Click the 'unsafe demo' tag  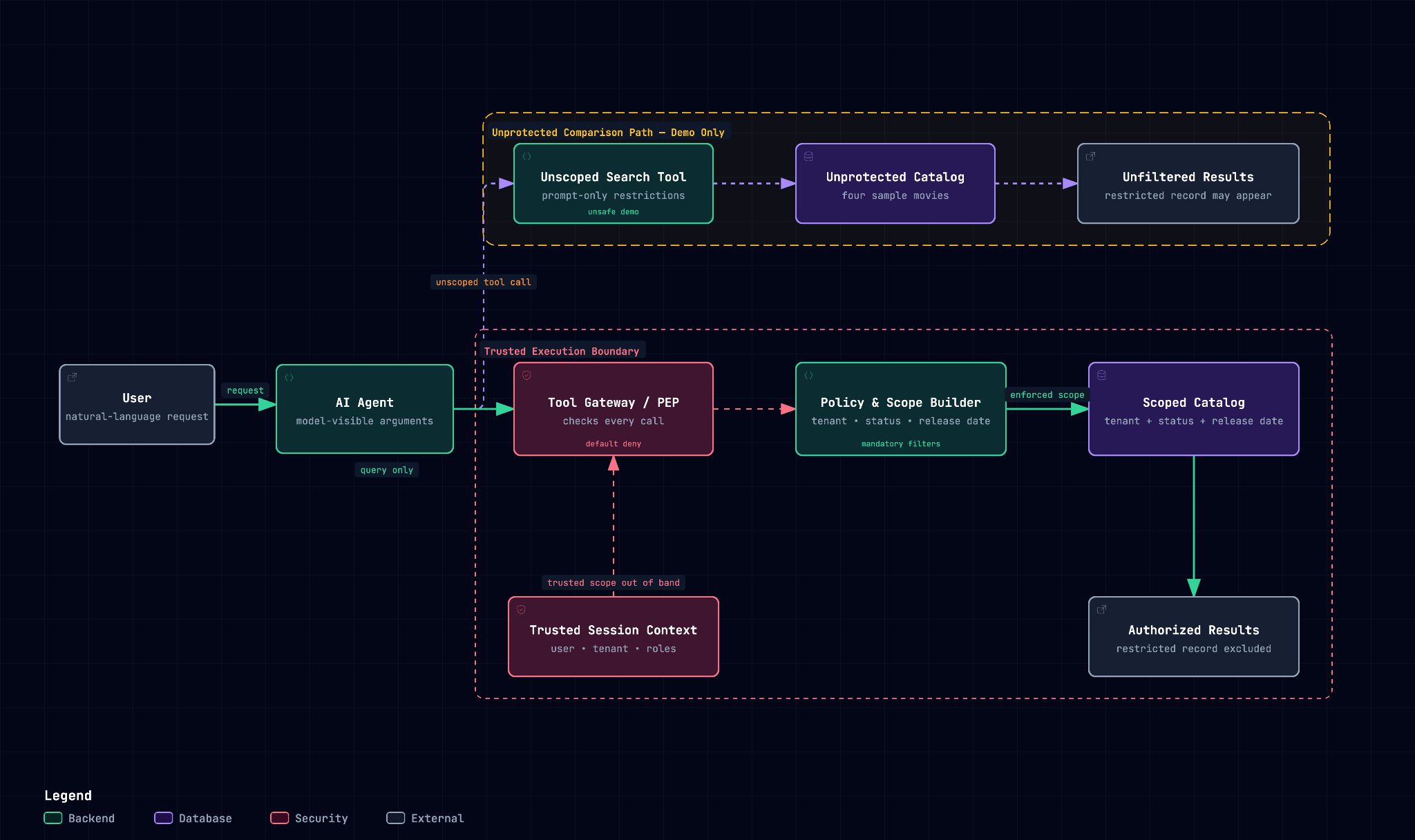614,211
